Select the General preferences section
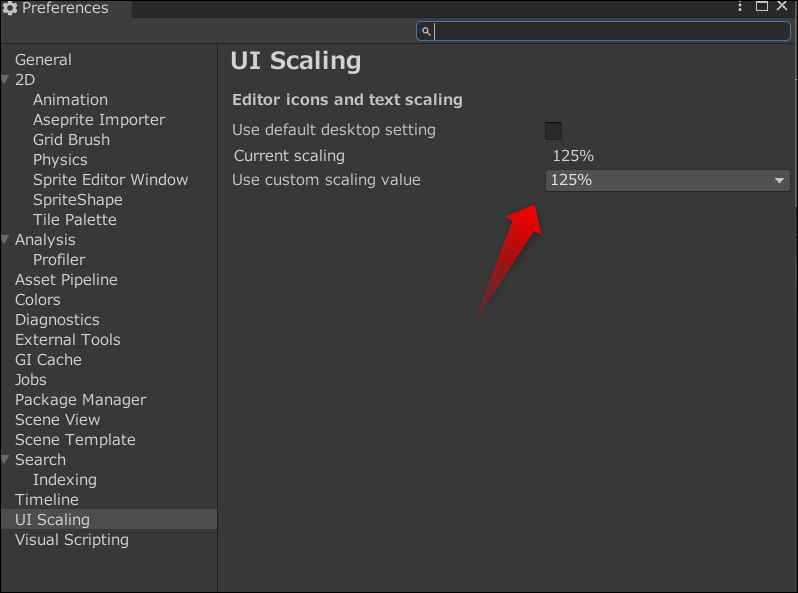This screenshot has height=593, width=798. [43, 60]
